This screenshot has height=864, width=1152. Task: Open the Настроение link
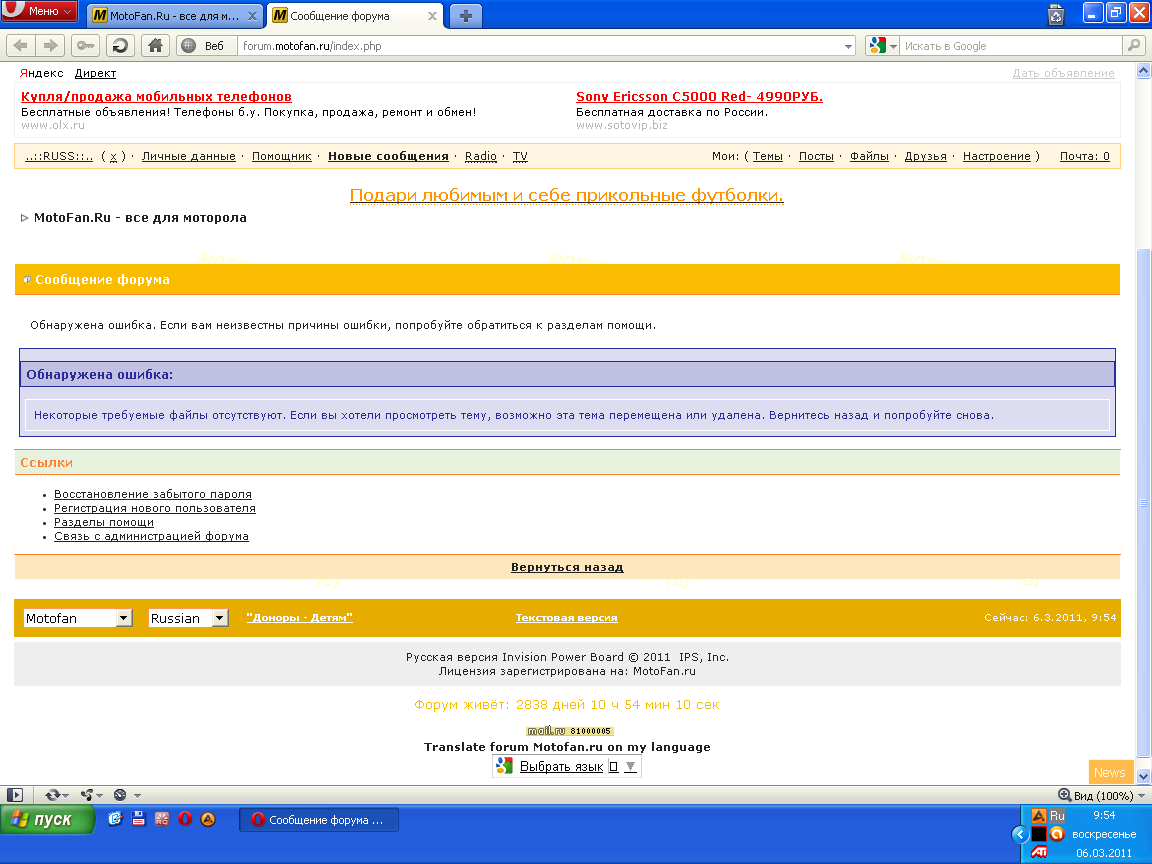point(996,156)
